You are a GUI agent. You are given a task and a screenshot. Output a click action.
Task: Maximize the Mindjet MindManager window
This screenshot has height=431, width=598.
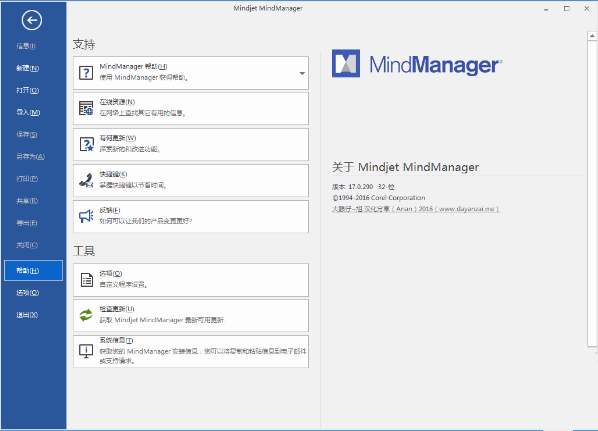567,8
